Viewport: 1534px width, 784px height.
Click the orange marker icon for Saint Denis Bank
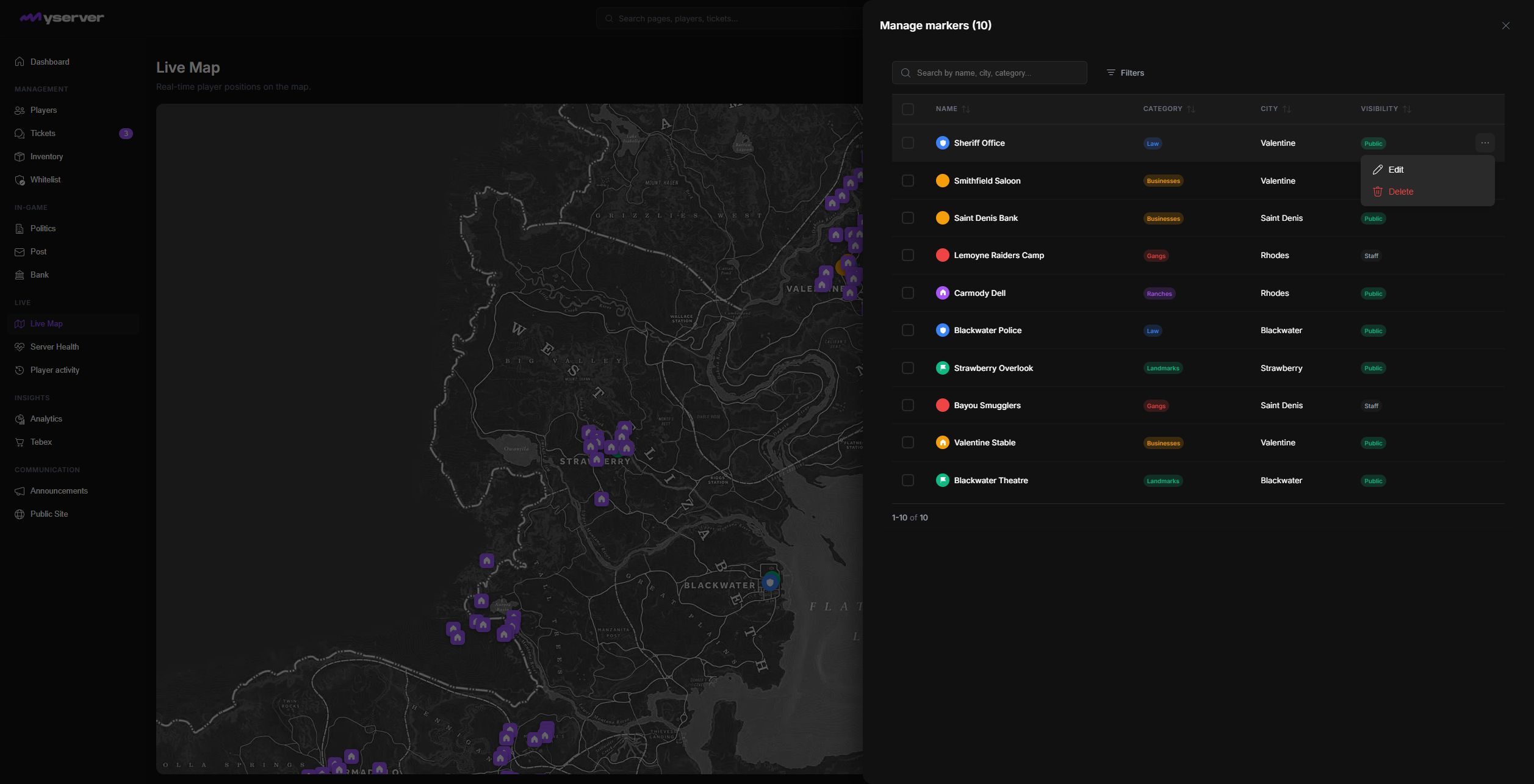pos(942,218)
